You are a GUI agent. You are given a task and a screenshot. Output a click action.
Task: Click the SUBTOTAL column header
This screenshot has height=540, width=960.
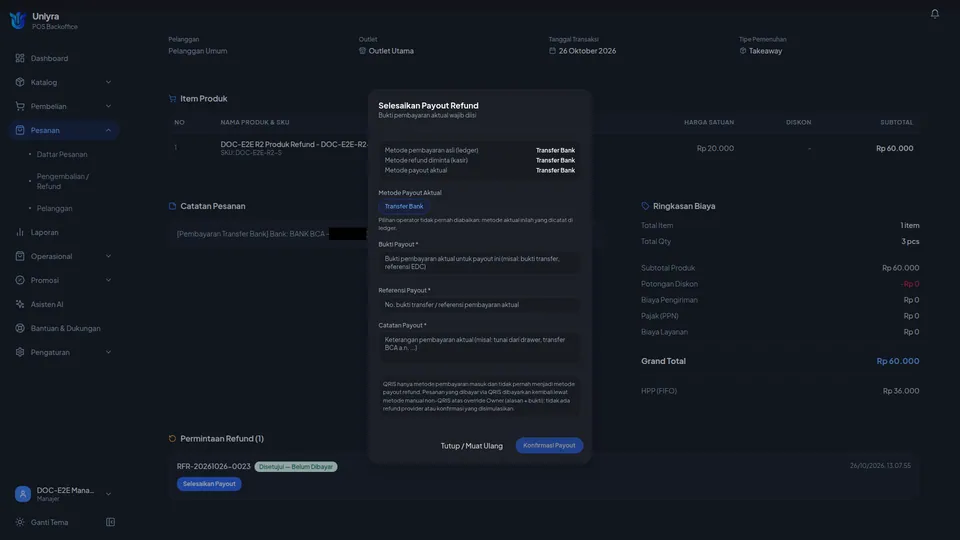tap(896, 122)
